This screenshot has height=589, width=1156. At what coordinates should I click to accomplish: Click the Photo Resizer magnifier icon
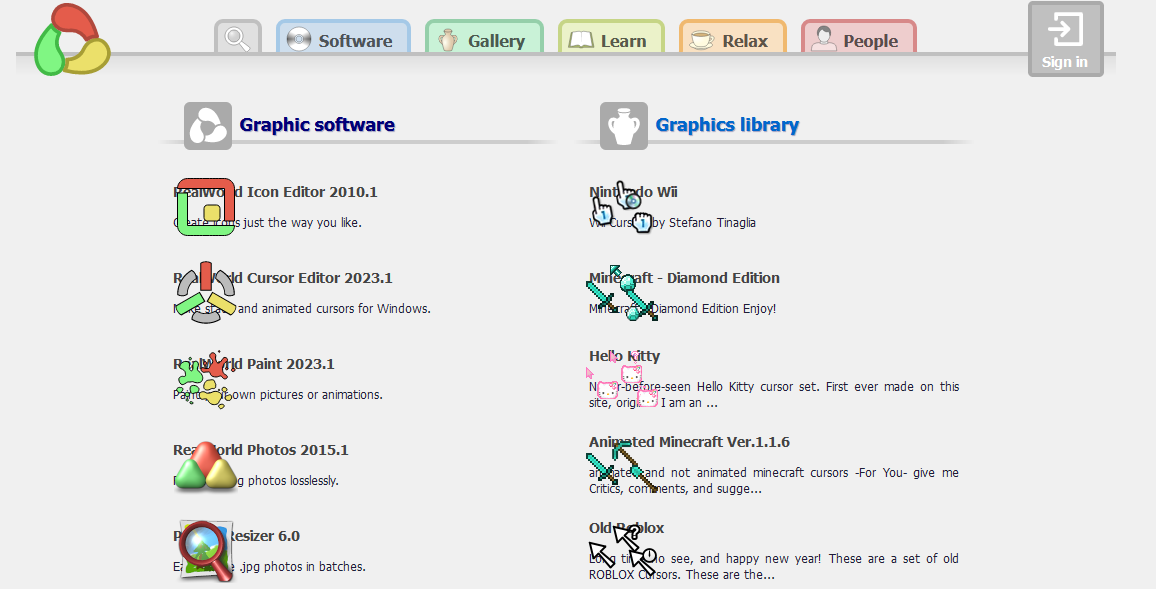[x=206, y=551]
